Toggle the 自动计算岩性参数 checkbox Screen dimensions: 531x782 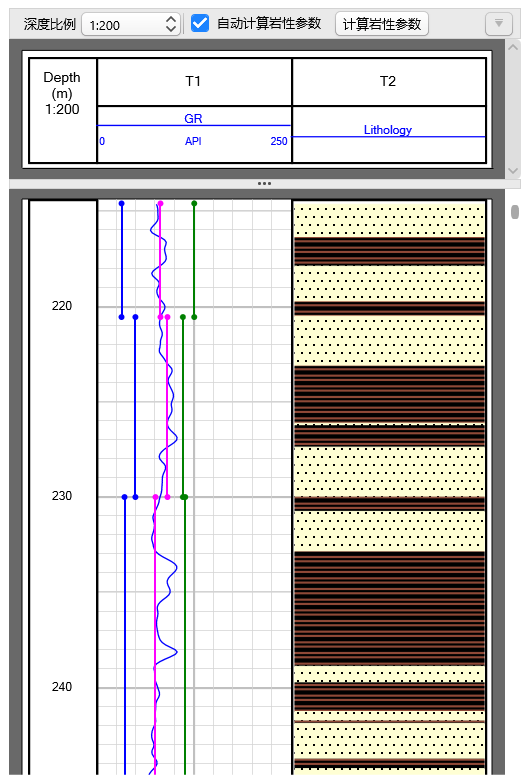(200, 23)
